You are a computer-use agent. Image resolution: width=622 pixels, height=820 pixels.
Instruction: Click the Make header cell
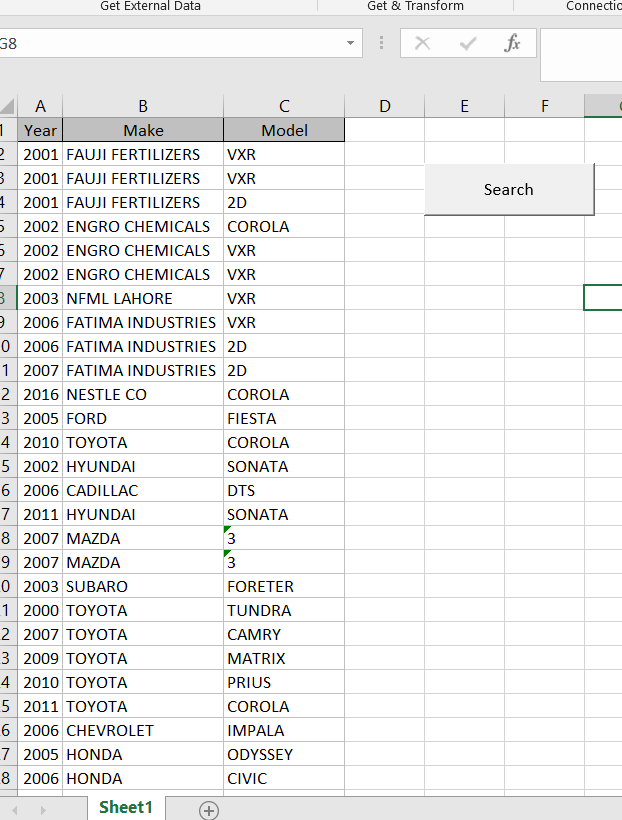[143, 130]
